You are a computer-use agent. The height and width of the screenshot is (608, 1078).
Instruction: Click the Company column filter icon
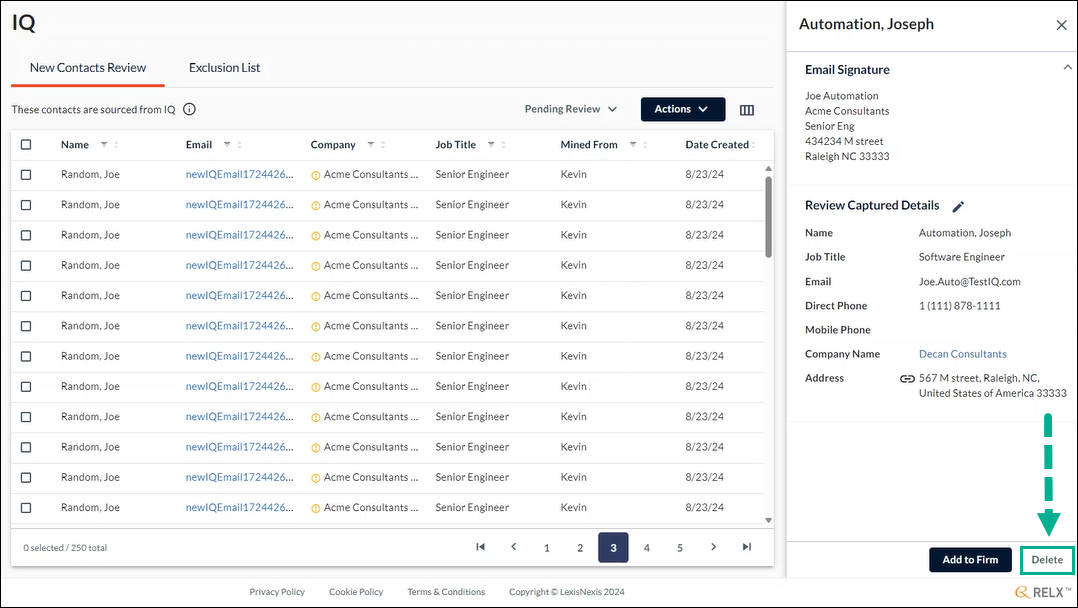371,144
